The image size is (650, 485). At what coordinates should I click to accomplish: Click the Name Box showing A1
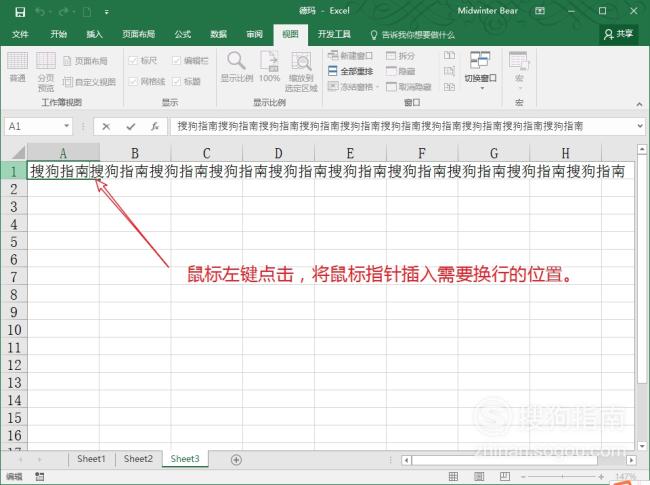pyautogui.click(x=34, y=126)
